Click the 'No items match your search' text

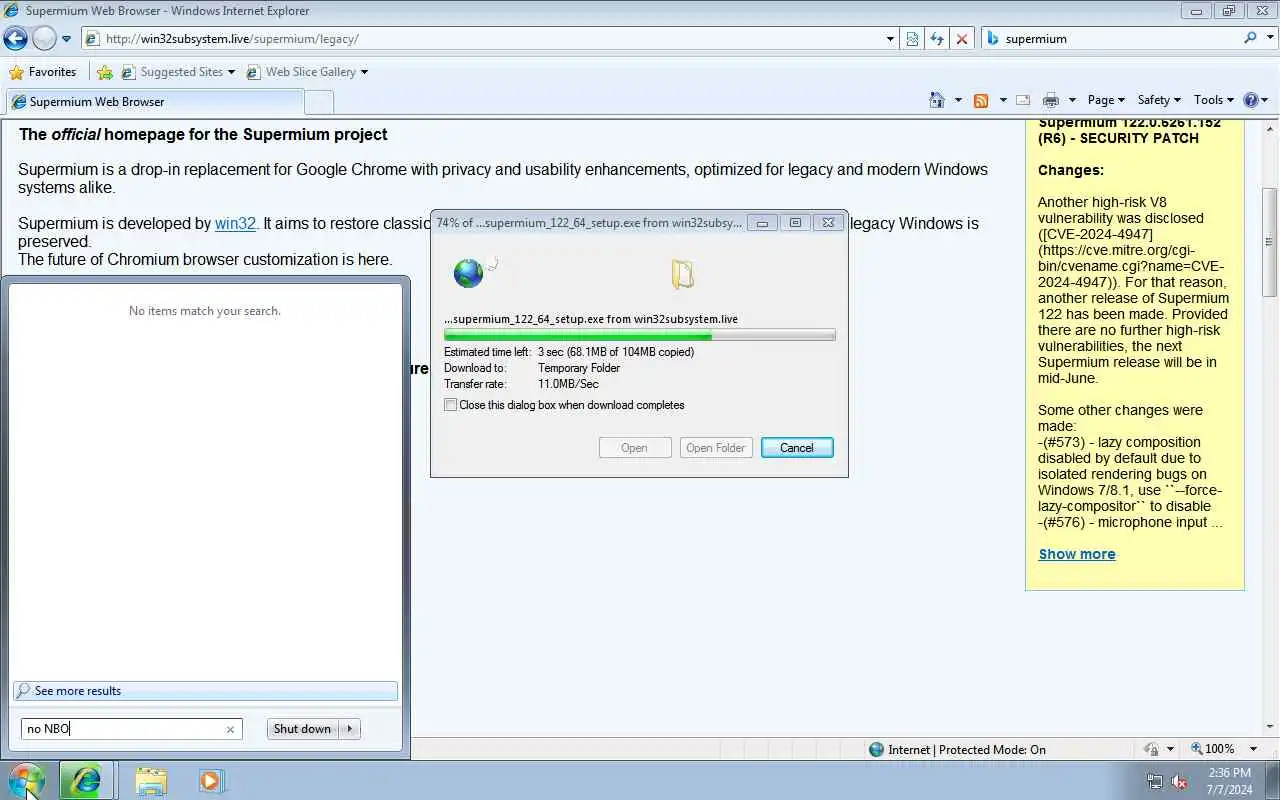[205, 311]
